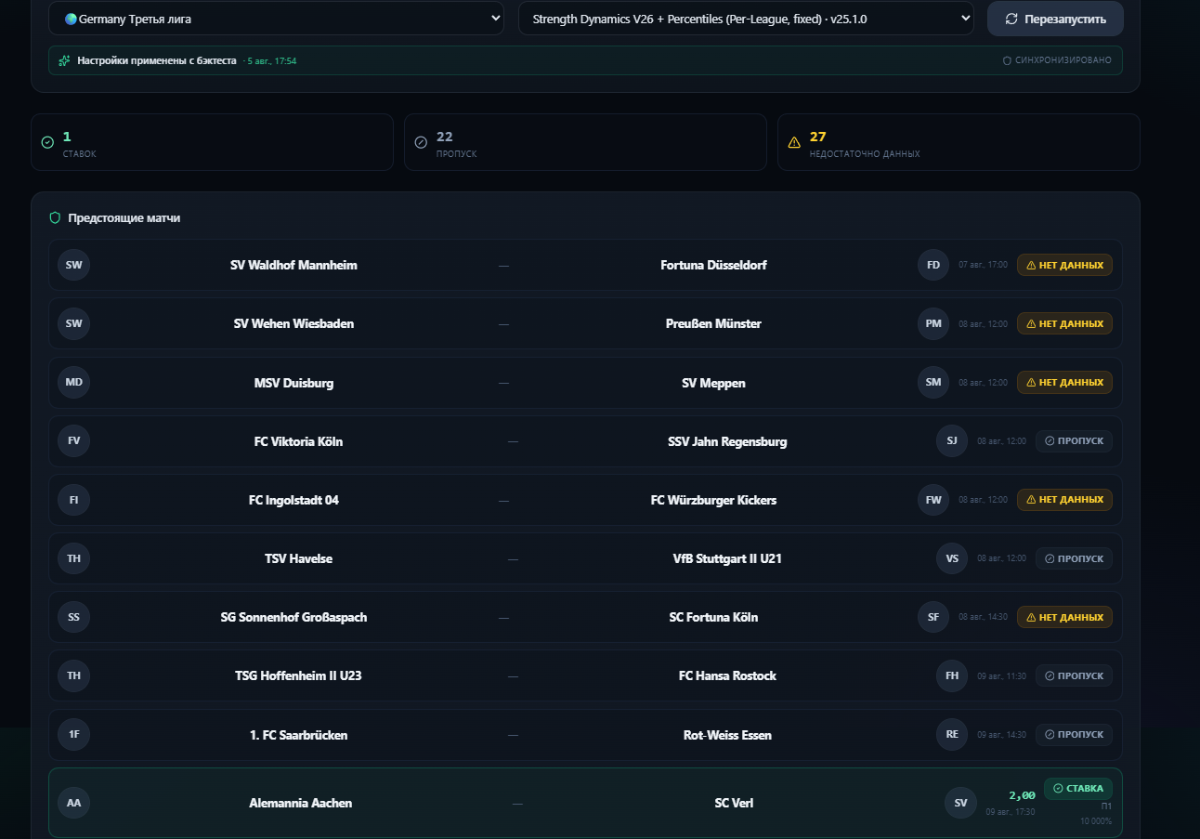Click НЕТ ДАННЫХ badge in MSV Duisburg row
1200x839 pixels.
(x=1065, y=382)
